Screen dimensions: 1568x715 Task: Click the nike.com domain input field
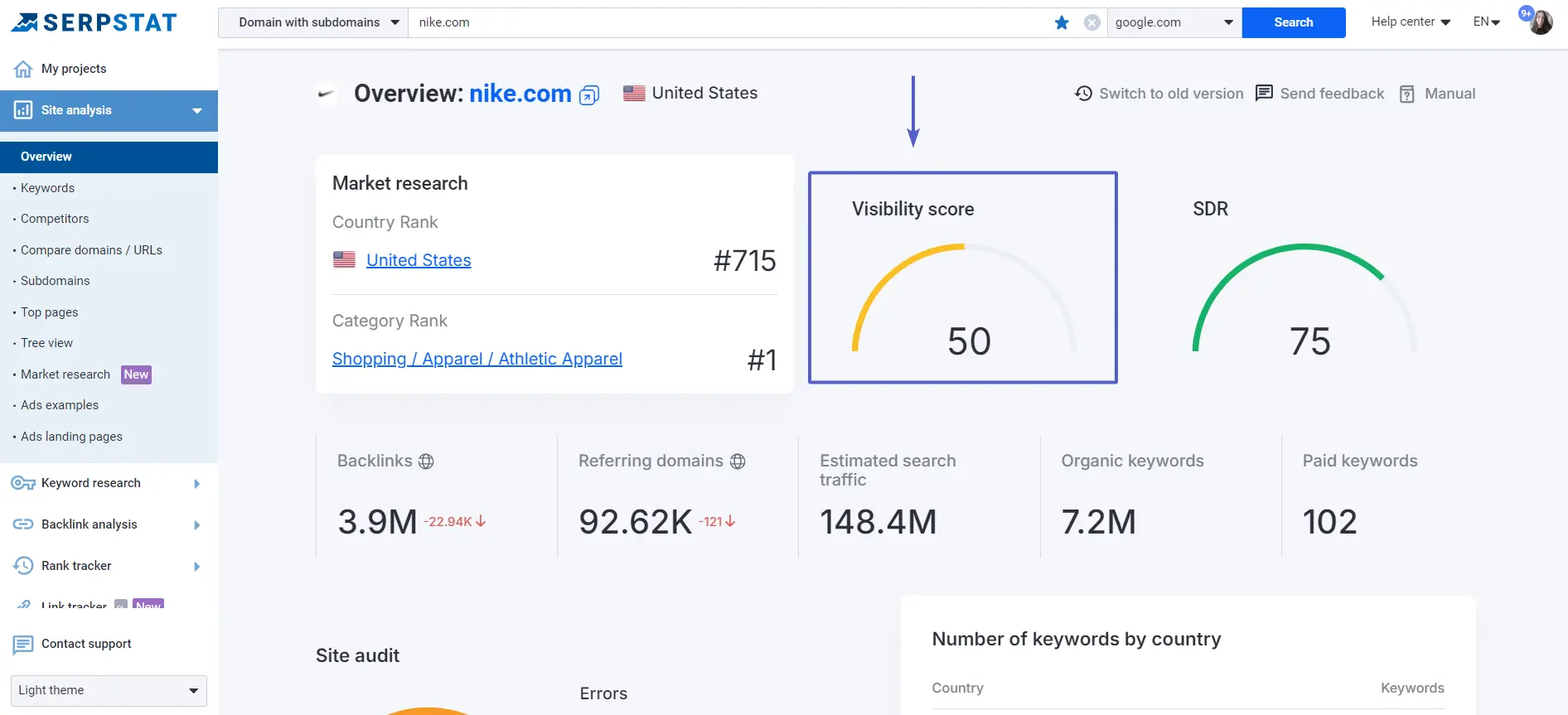point(729,22)
